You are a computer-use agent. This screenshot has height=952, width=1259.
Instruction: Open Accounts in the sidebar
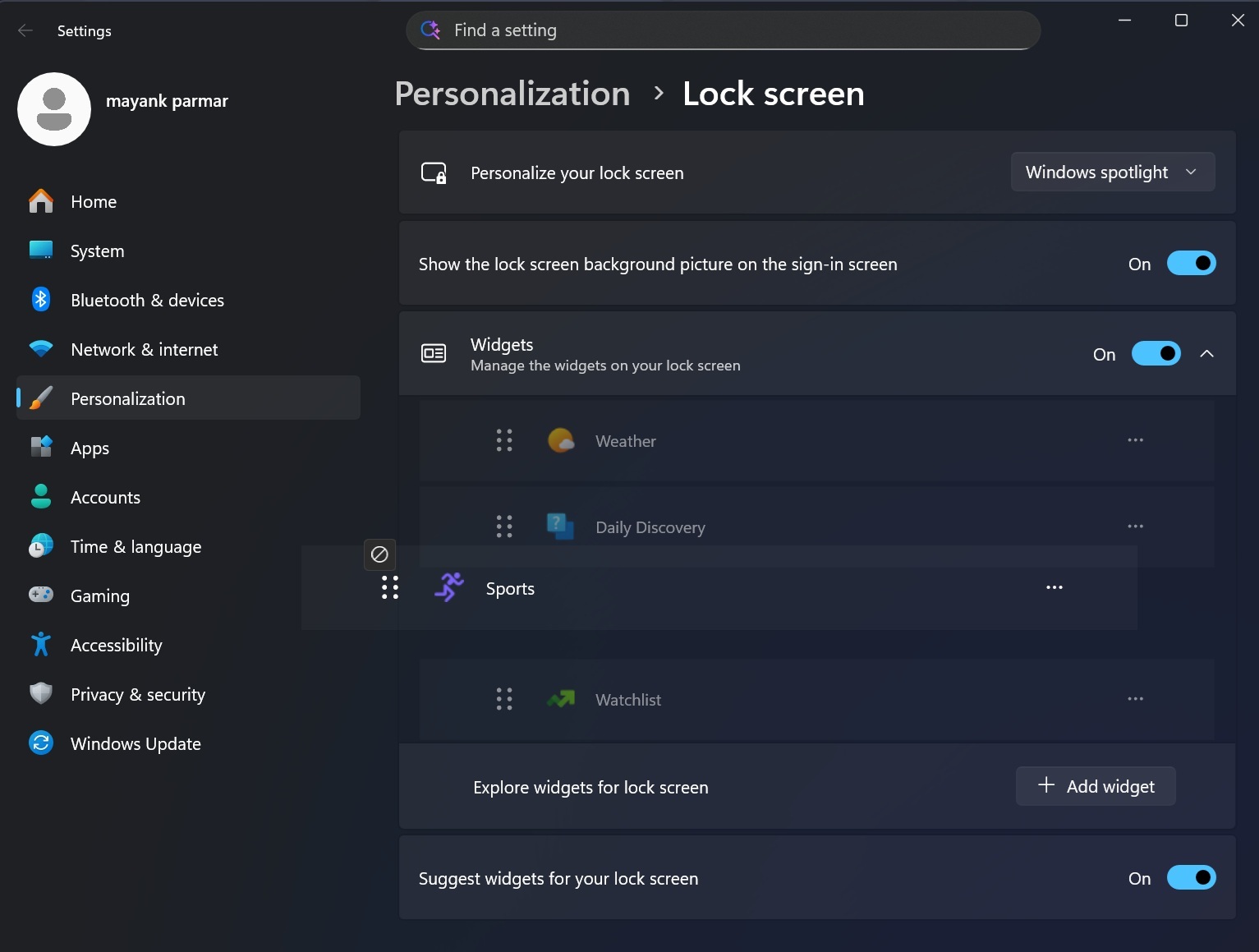(188, 497)
